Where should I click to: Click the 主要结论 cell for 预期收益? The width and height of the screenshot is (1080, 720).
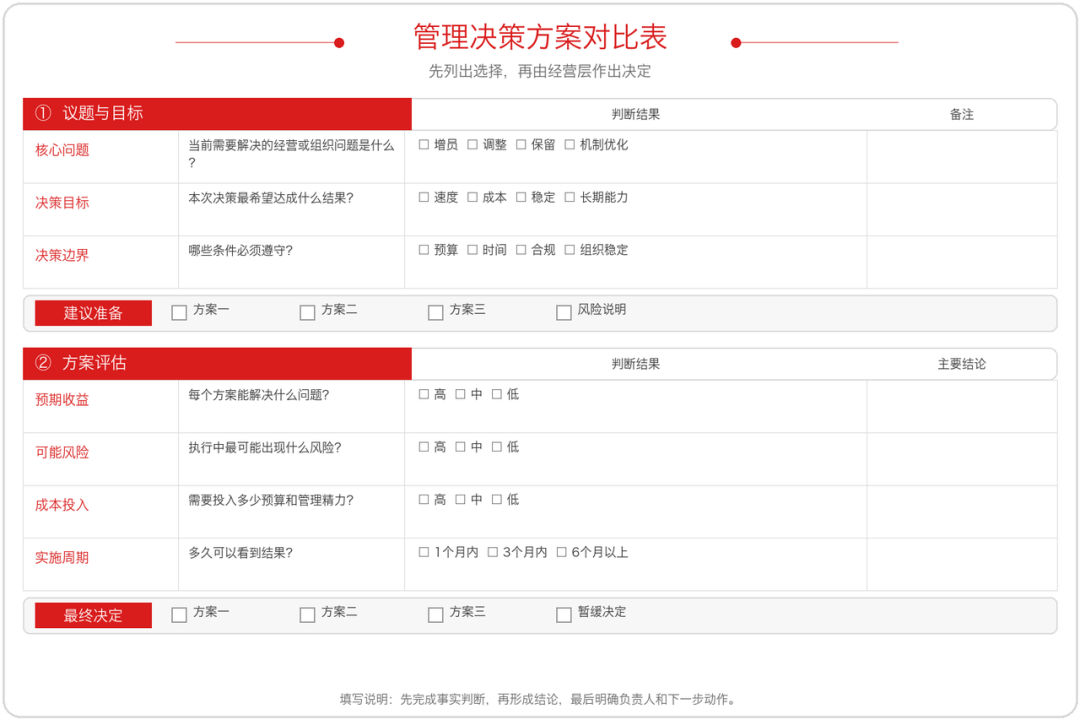[x=962, y=407]
